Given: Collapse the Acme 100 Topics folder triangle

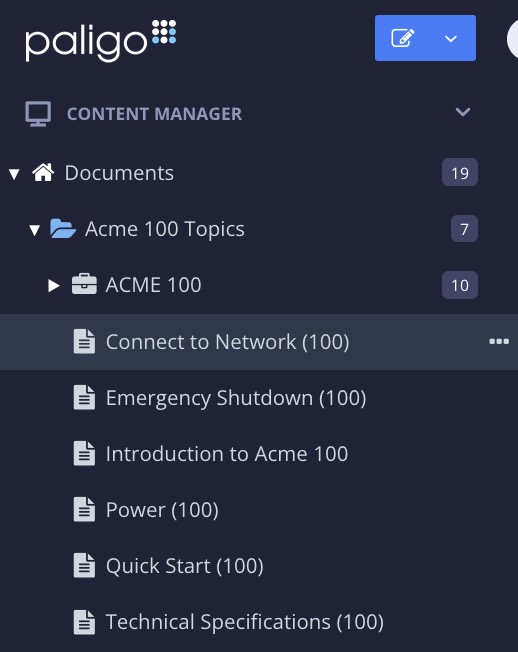Looking at the screenshot, I should point(35,230).
